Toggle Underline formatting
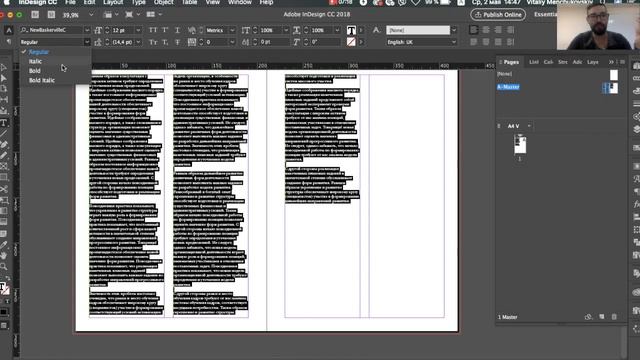This screenshot has width=640, height=360. point(177,30)
